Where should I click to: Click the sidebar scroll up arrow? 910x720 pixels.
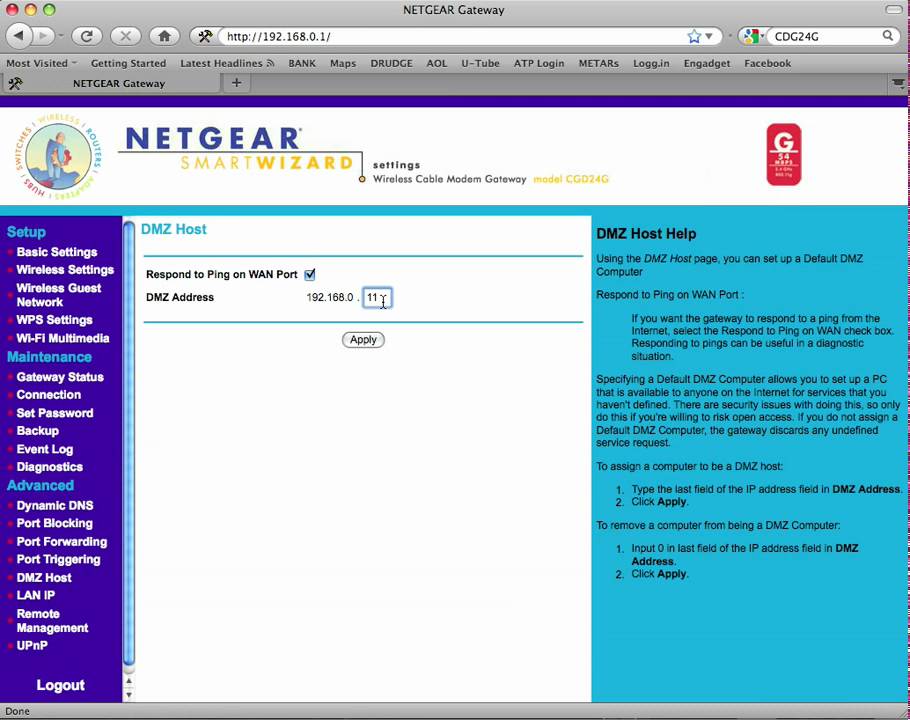click(129, 681)
